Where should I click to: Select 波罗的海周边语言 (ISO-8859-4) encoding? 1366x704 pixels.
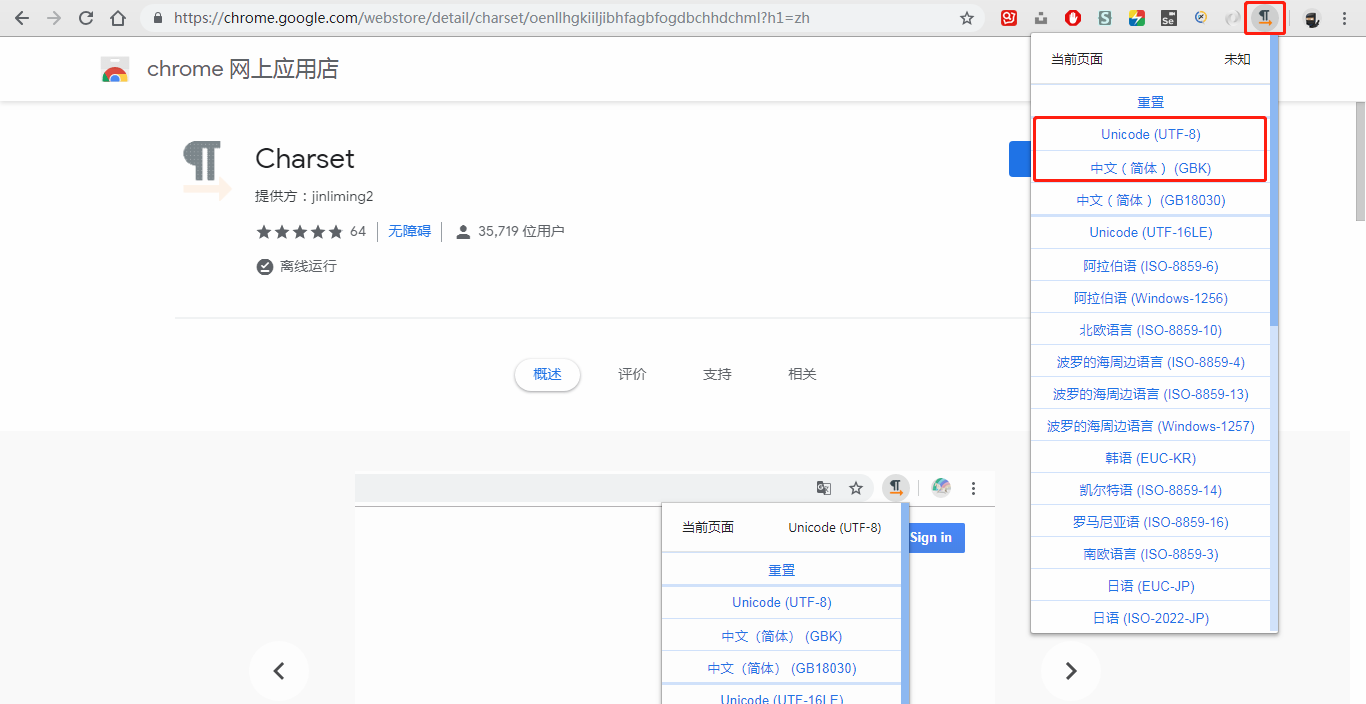(x=1150, y=362)
